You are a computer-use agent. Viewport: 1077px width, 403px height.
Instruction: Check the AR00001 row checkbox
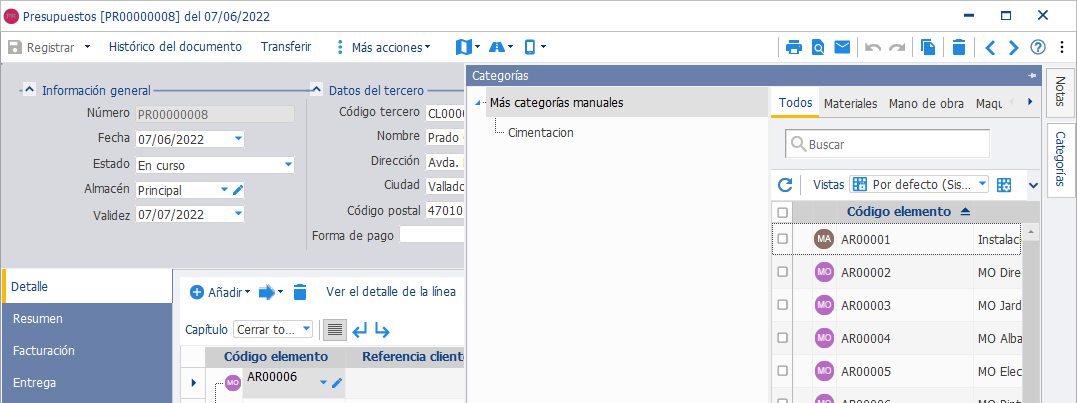point(782,239)
